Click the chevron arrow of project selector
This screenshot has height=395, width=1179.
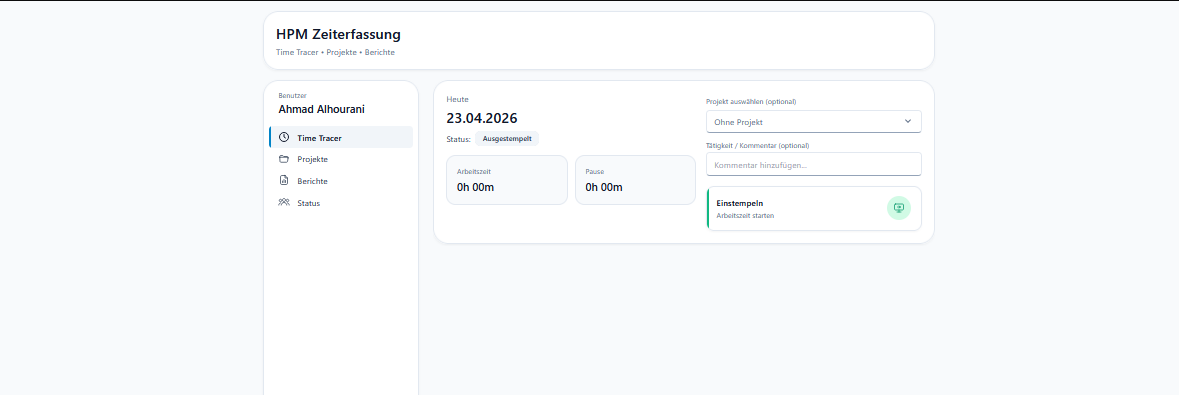coord(908,121)
